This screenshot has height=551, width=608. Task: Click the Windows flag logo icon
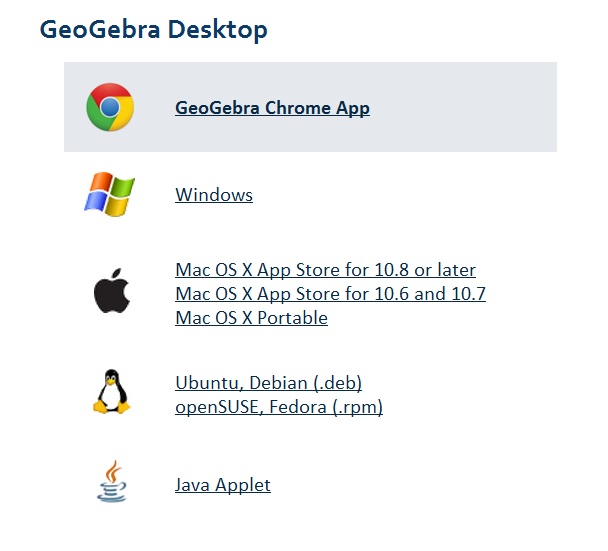click(x=110, y=194)
